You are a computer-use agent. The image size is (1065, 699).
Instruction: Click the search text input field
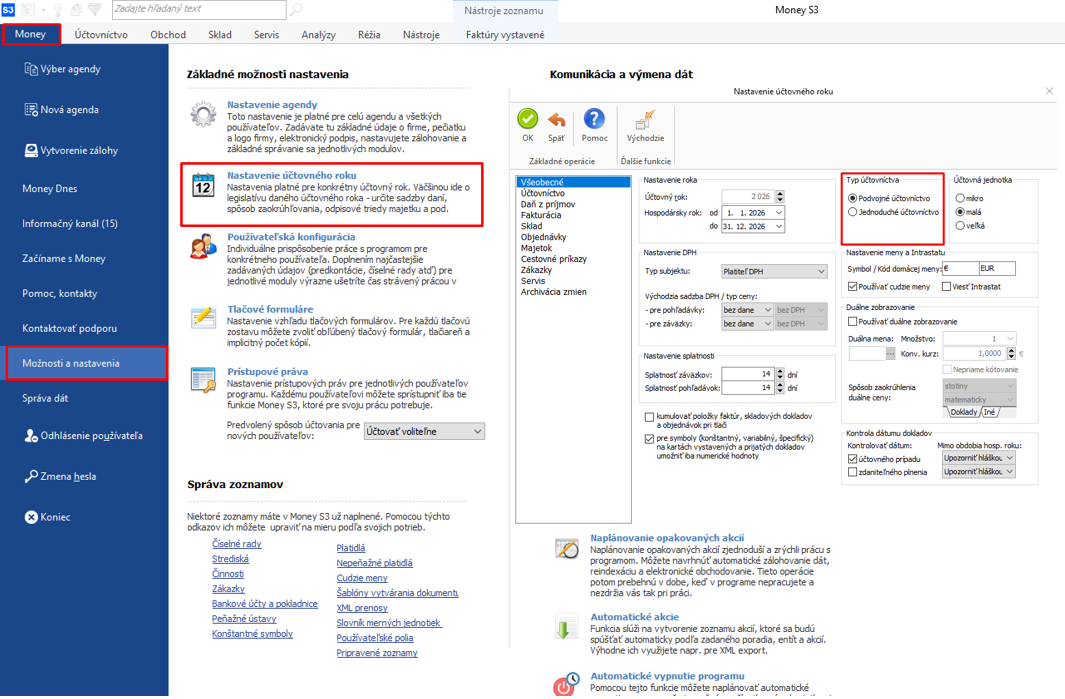click(x=198, y=9)
